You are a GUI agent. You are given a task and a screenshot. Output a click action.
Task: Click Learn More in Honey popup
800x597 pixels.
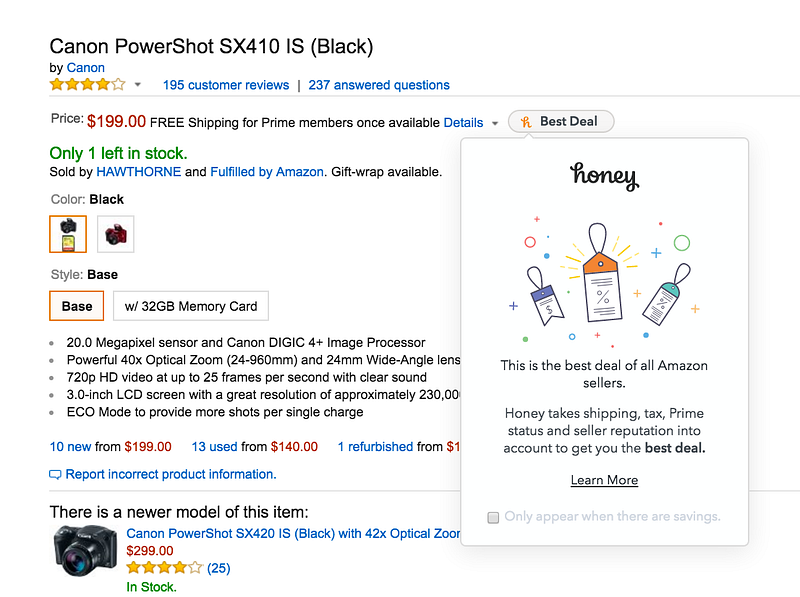pyautogui.click(x=604, y=480)
